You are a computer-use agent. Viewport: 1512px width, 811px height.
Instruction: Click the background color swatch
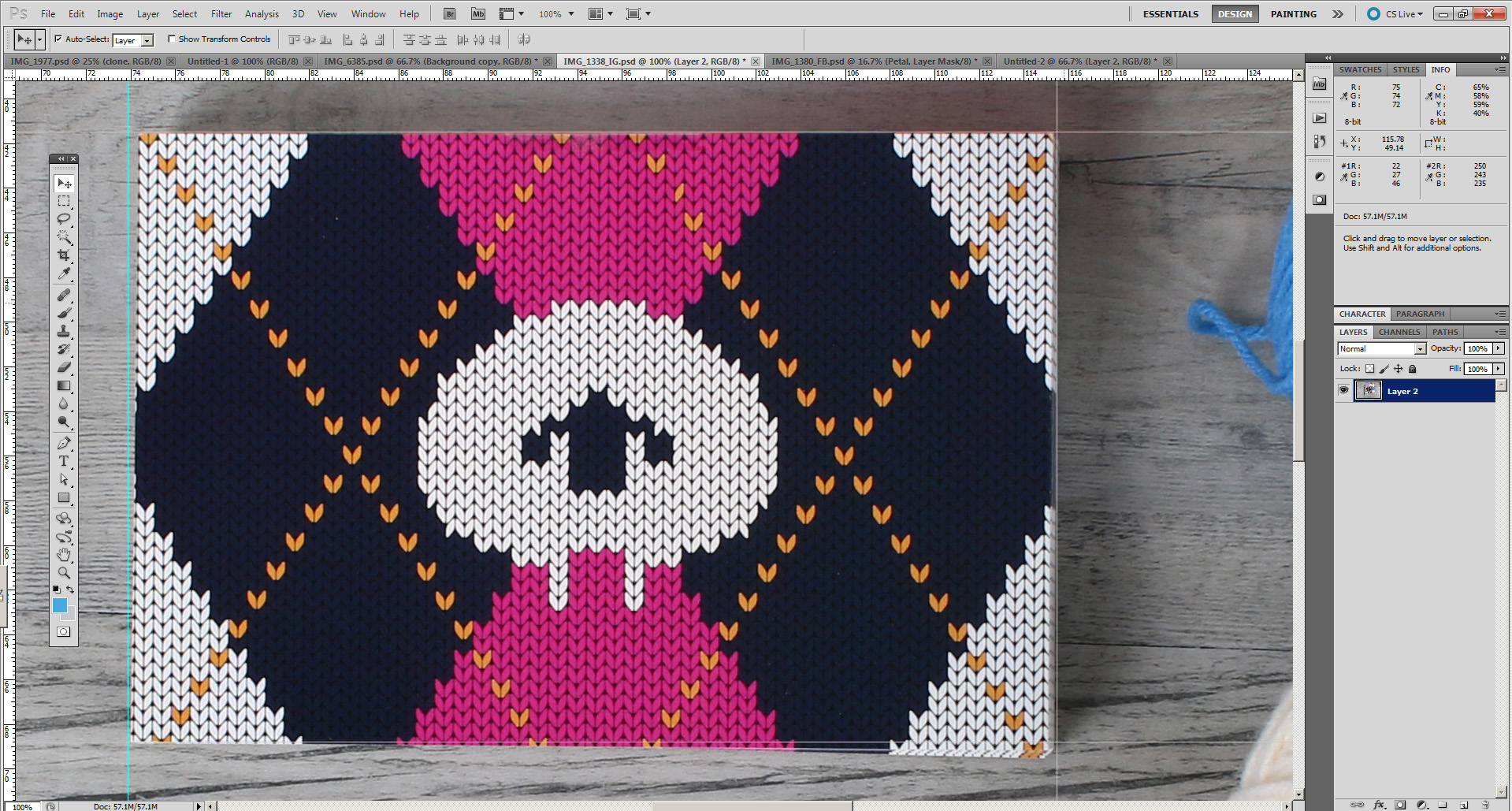coord(71,614)
